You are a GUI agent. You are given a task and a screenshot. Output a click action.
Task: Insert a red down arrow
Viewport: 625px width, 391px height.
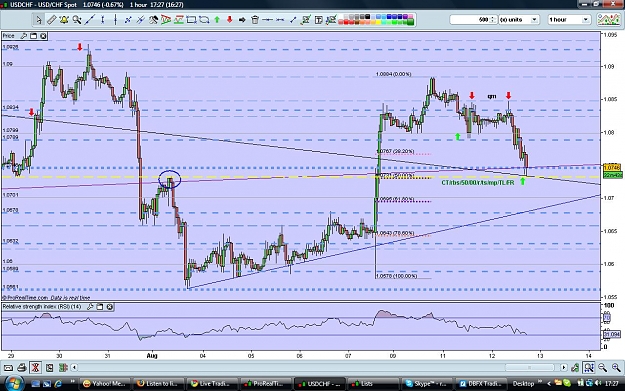[x=230, y=20]
